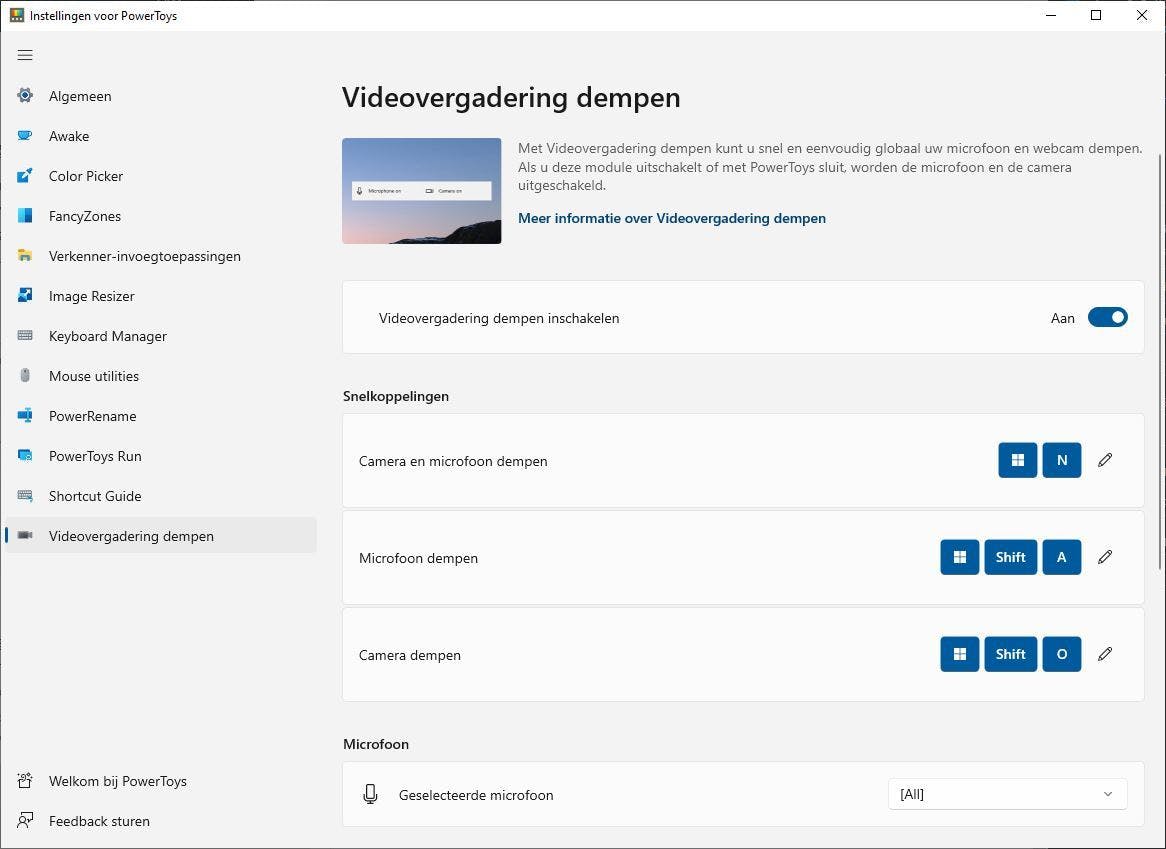Select Verkenner-invoegtoepassingen in the sidebar
1166x849 pixels.
point(144,256)
